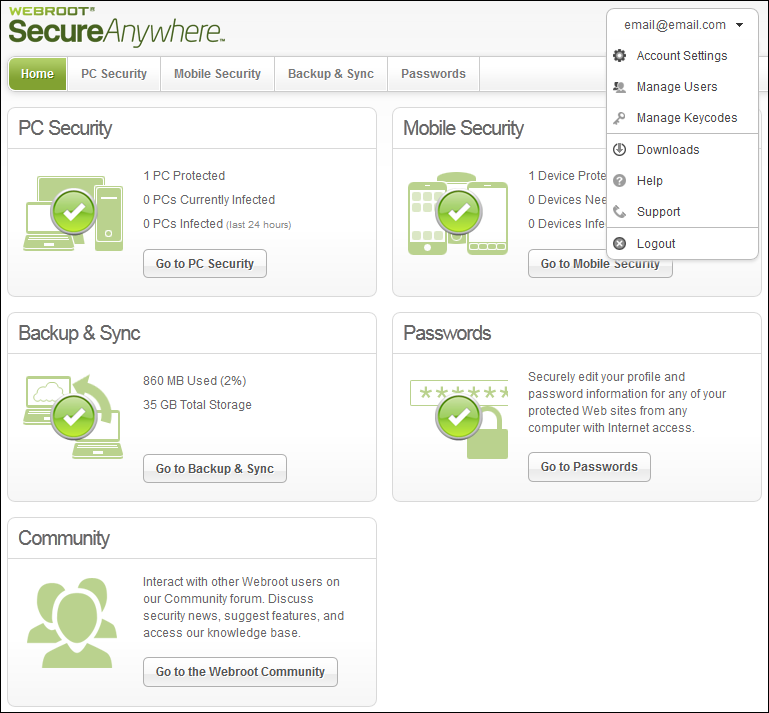Select Downloads in the account menu
Screen dimensions: 769x713
pos(682,150)
